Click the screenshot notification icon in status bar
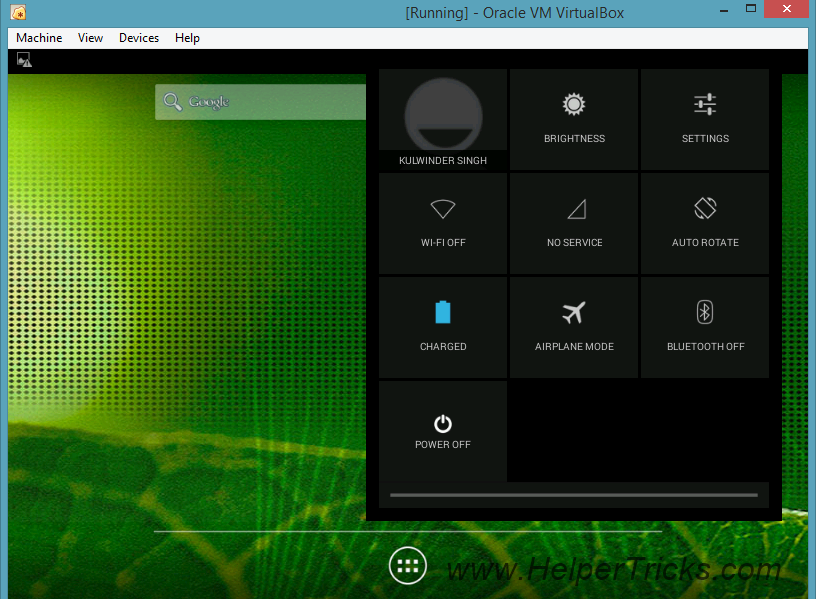816x599 pixels. coord(24,60)
